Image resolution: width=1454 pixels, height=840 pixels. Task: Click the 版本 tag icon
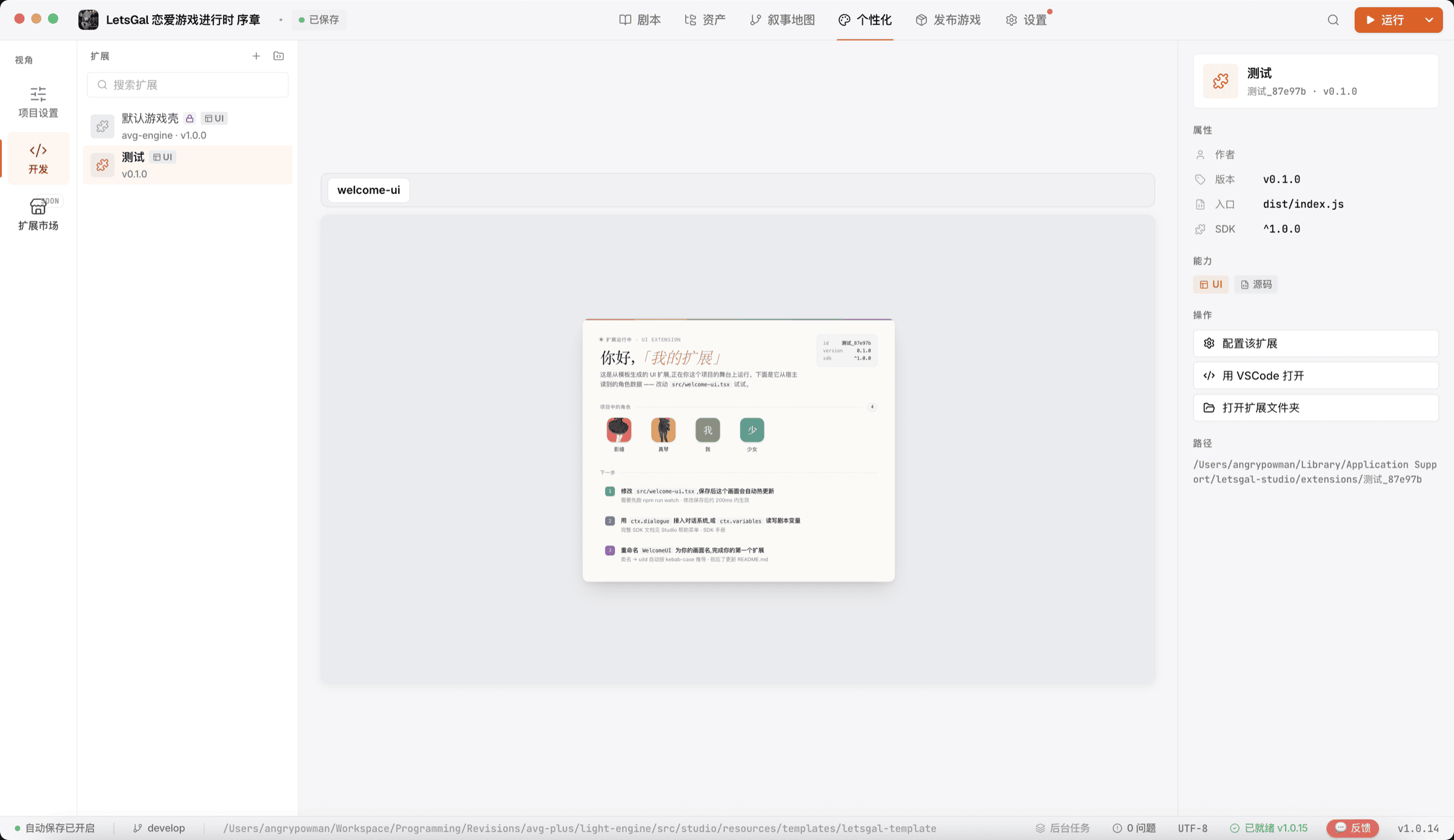click(1200, 180)
